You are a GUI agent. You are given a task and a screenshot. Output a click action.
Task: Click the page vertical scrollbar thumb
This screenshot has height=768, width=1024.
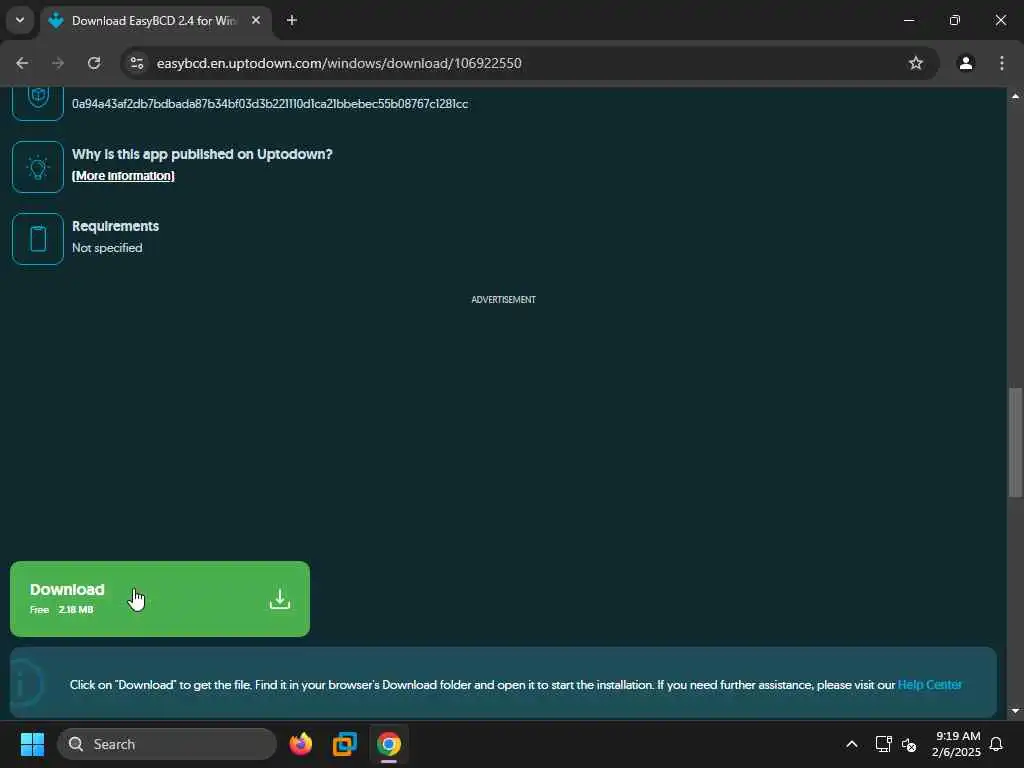(1015, 443)
